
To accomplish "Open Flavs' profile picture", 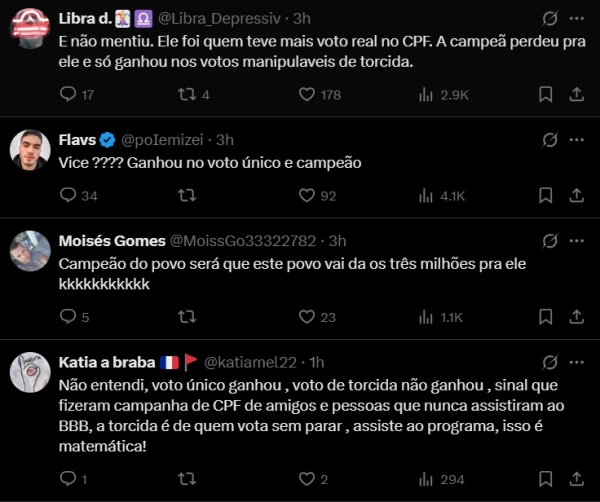I will point(30,150).
